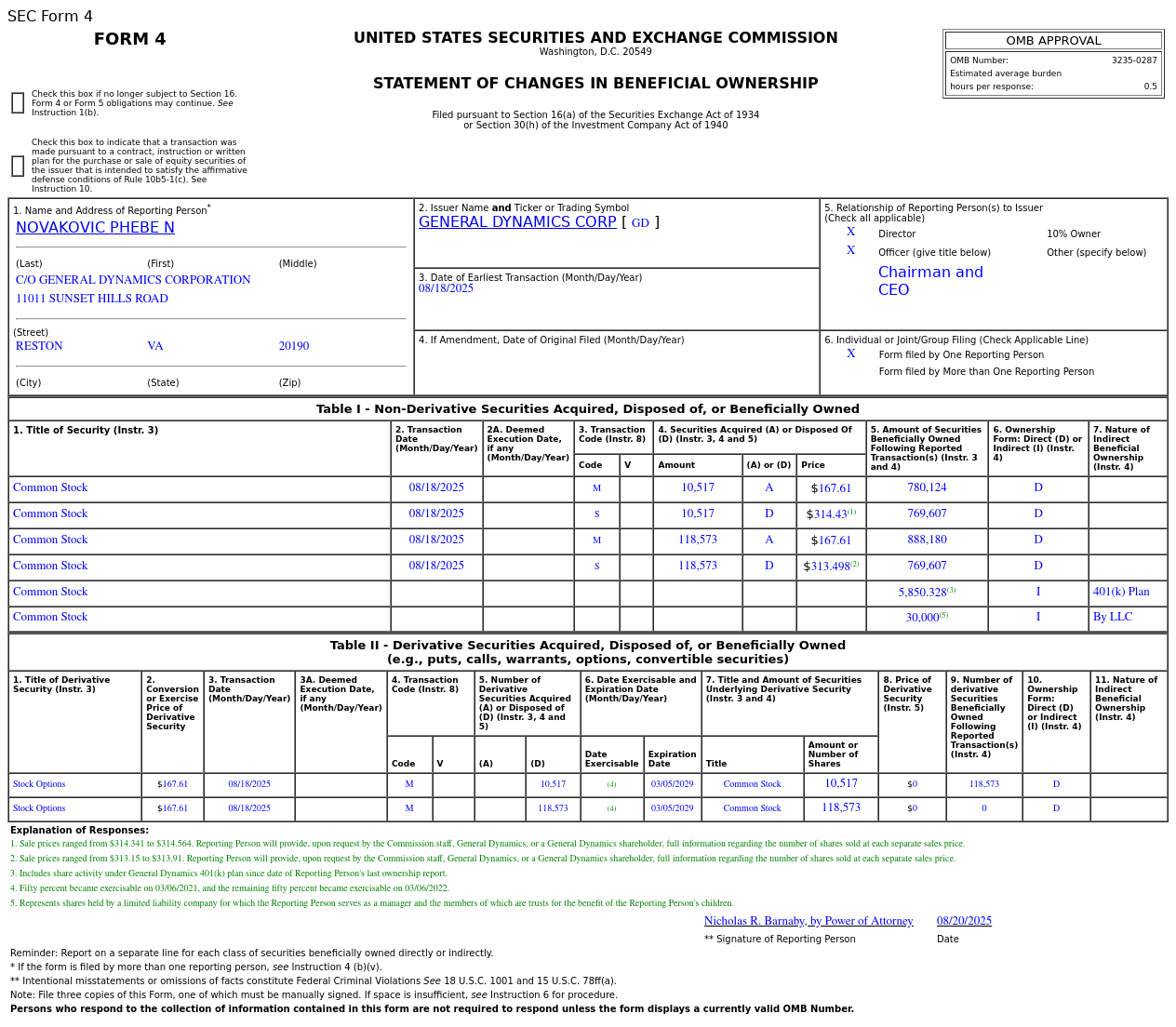
Task: Click the Table I Non-Derivative Securities heading
Action: [x=588, y=409]
